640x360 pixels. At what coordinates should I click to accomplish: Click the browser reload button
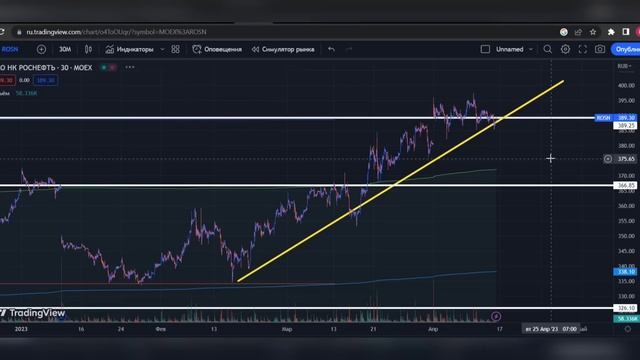(2, 32)
